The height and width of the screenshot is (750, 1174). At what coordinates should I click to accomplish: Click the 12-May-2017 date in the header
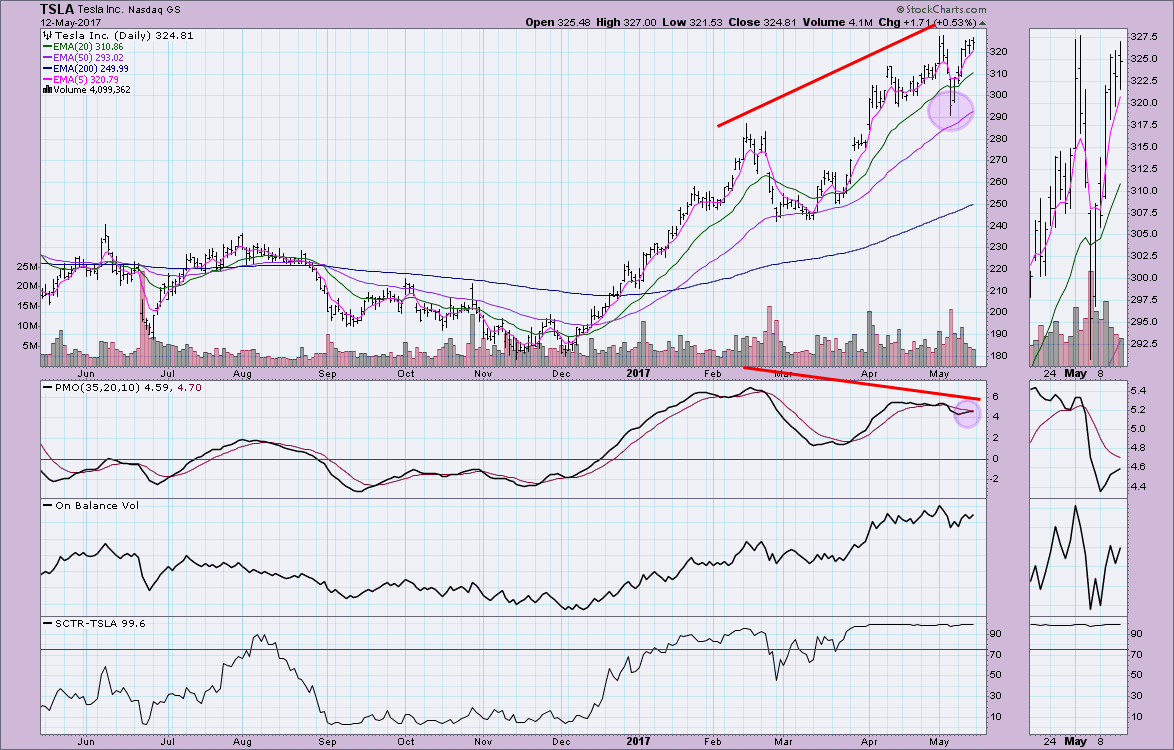point(70,22)
